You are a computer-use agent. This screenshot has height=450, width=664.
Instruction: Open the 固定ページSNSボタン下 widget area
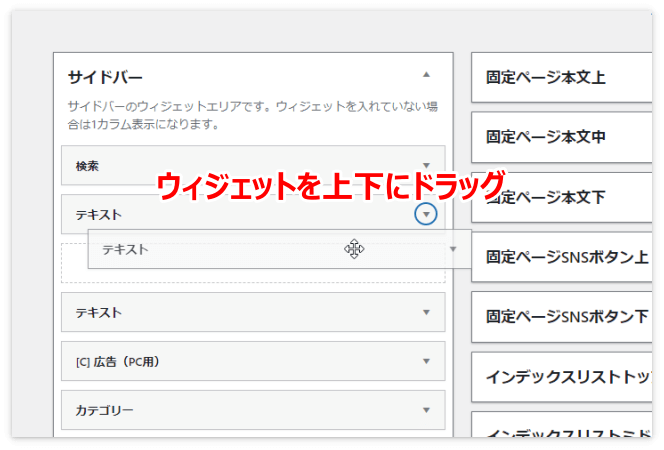pos(562,317)
